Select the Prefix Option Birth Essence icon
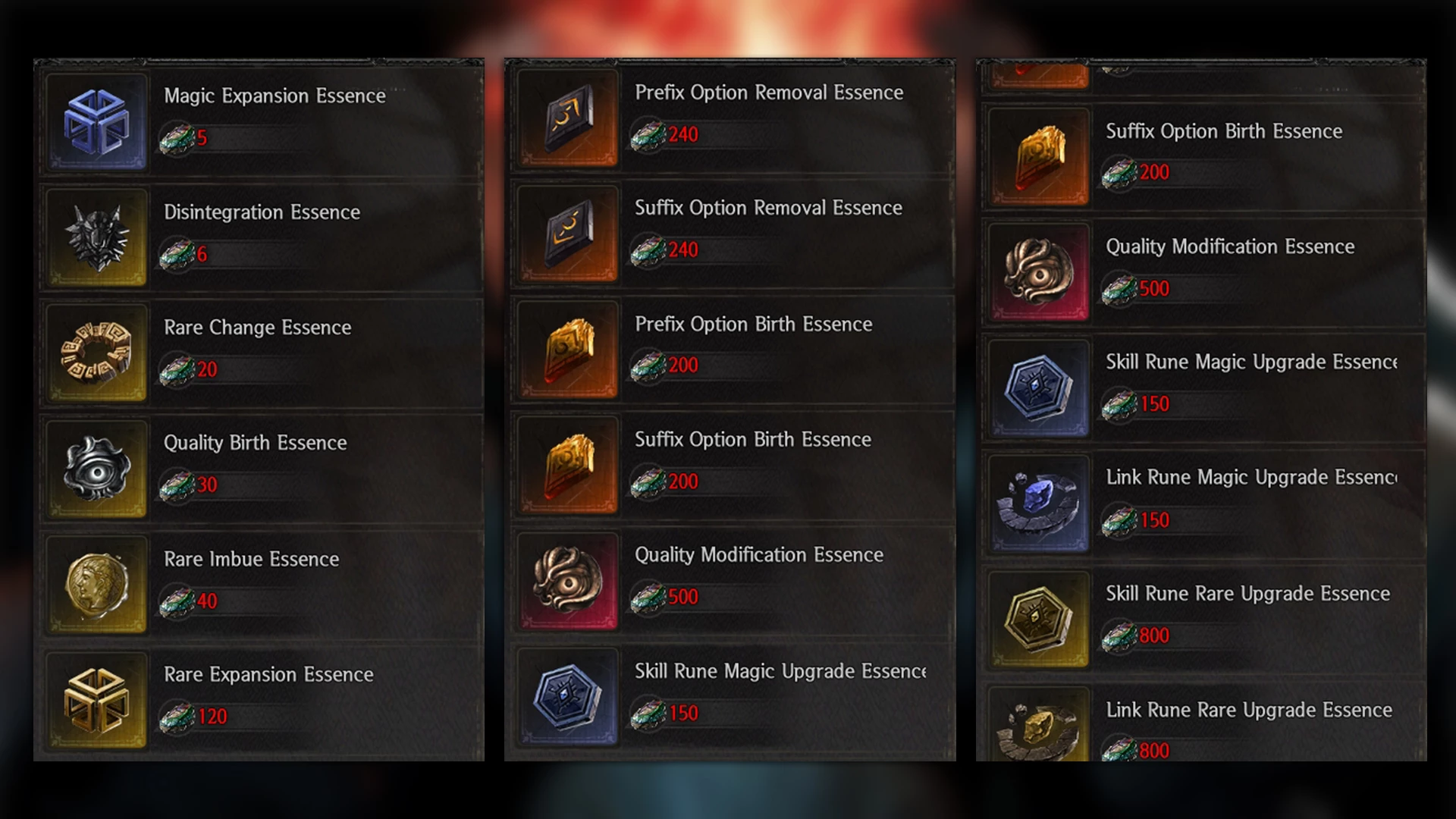 [x=568, y=350]
